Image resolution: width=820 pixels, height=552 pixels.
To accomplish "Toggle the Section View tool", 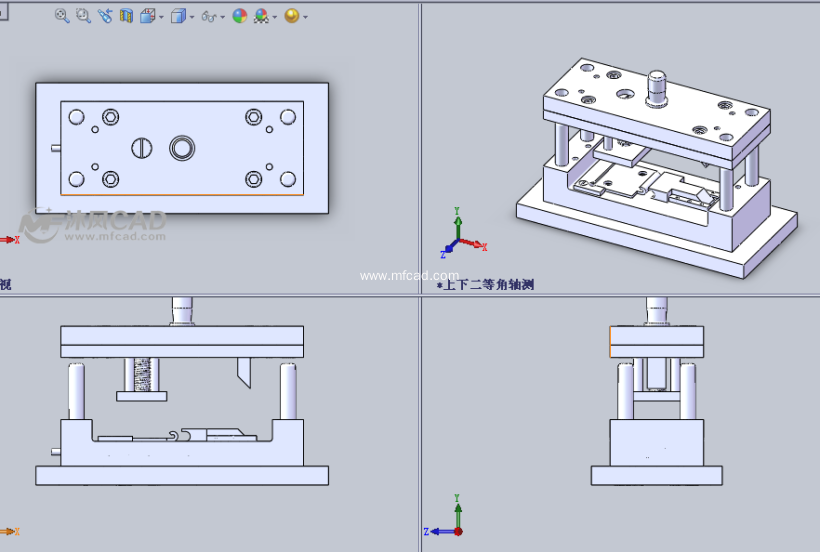I will point(126,16).
